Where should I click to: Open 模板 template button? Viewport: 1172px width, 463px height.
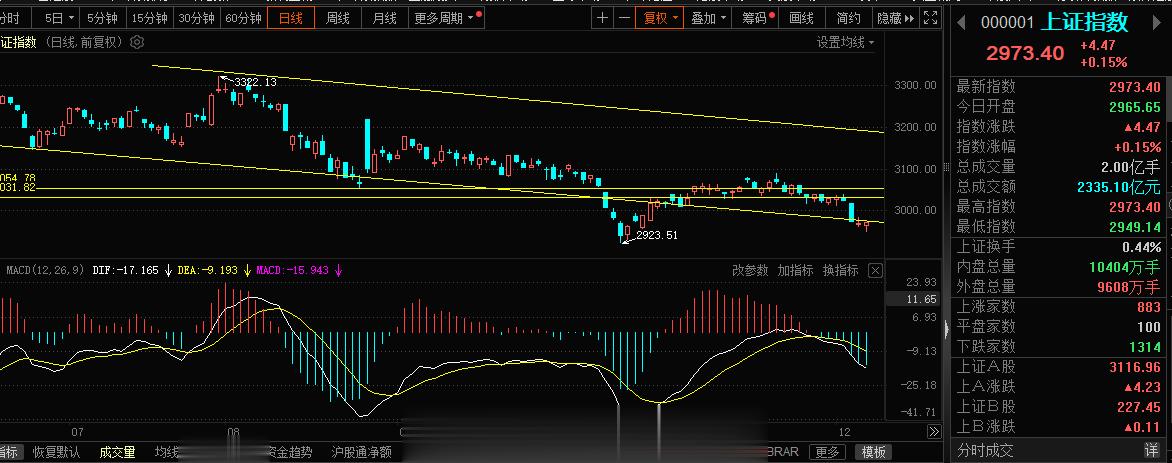[x=874, y=452]
